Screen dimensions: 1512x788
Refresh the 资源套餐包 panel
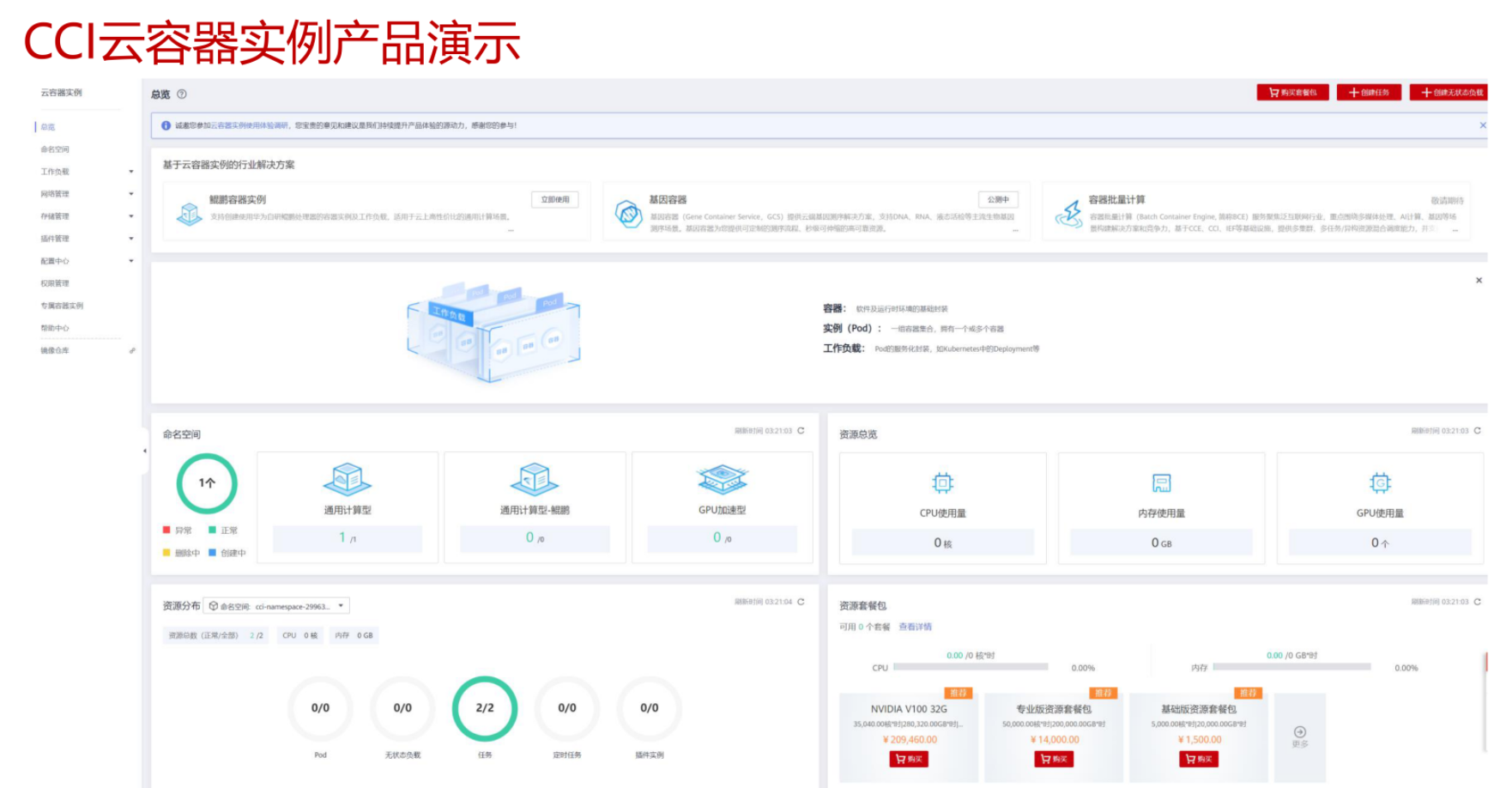coord(1478,602)
